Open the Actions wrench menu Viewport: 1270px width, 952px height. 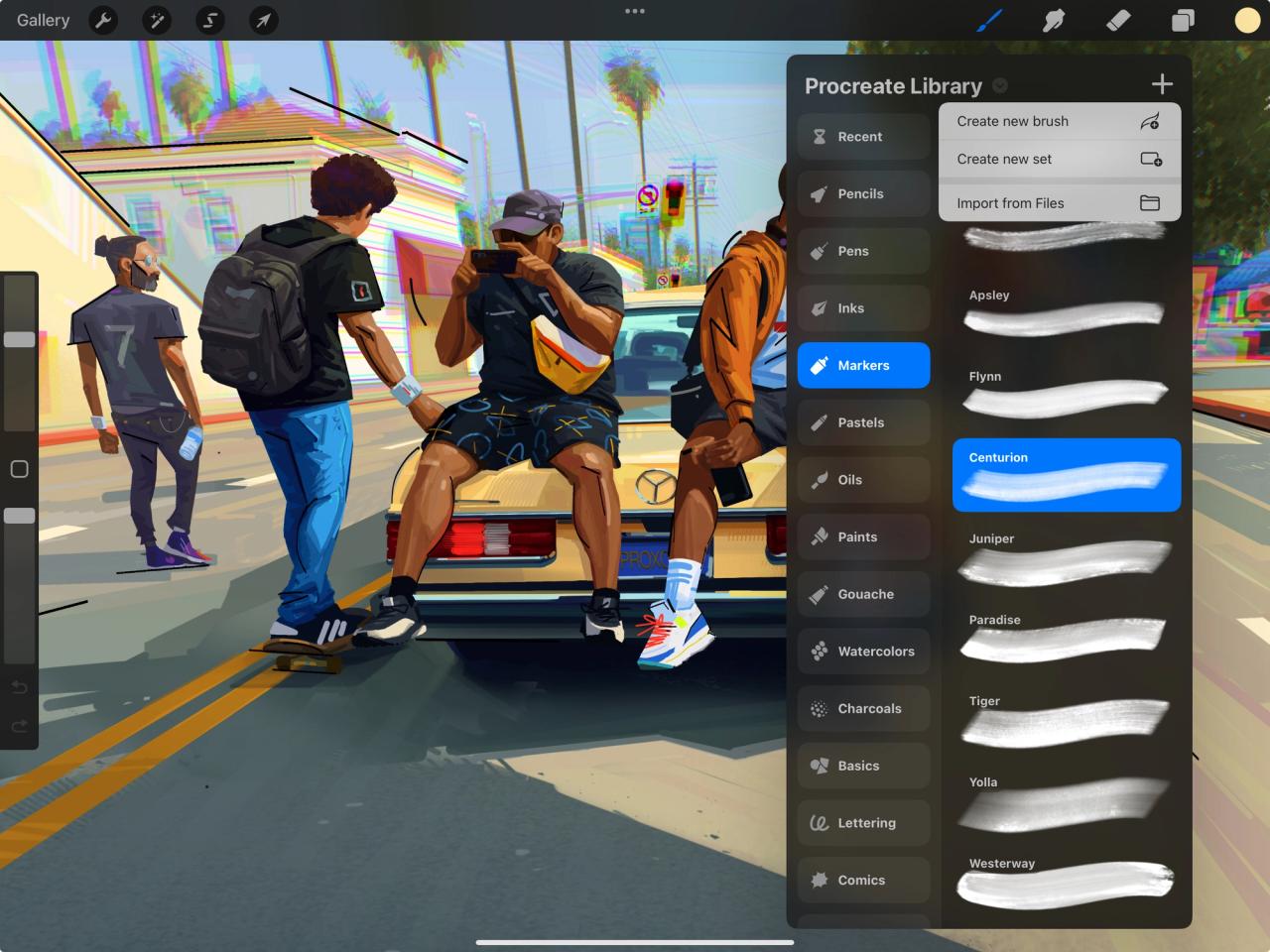click(x=103, y=20)
